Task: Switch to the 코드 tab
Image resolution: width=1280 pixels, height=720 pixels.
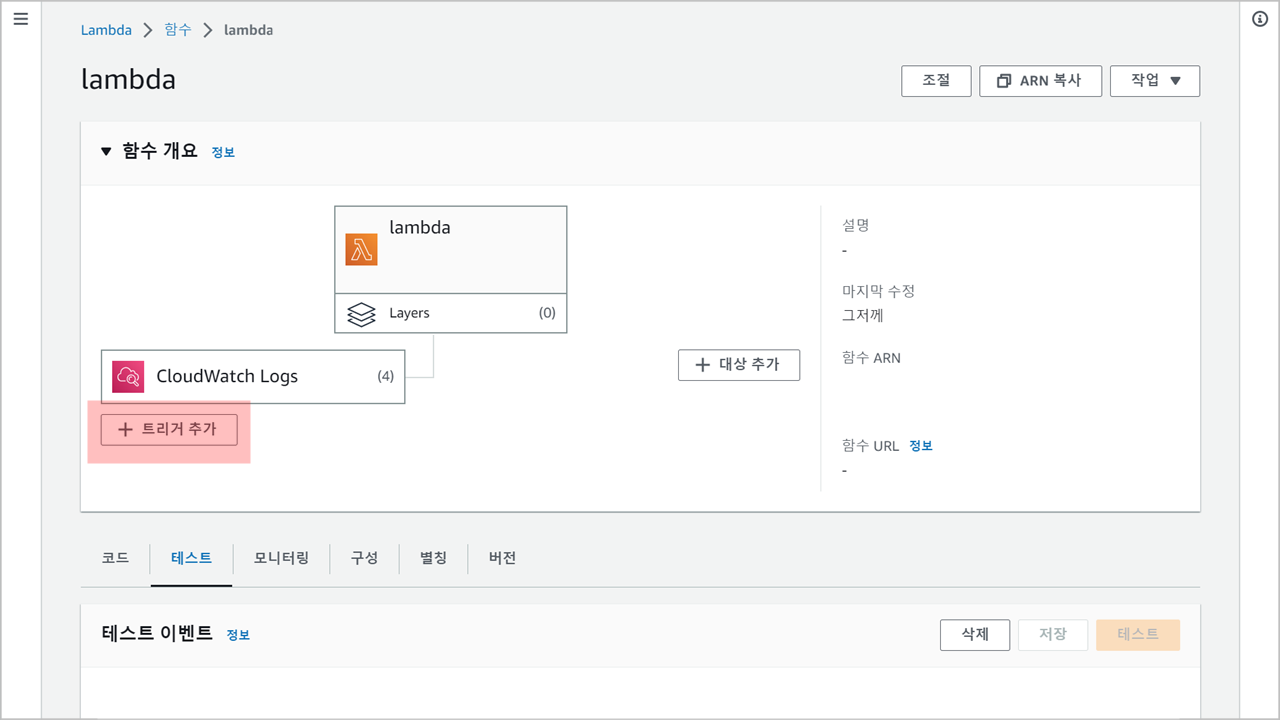Action: pyautogui.click(x=115, y=558)
